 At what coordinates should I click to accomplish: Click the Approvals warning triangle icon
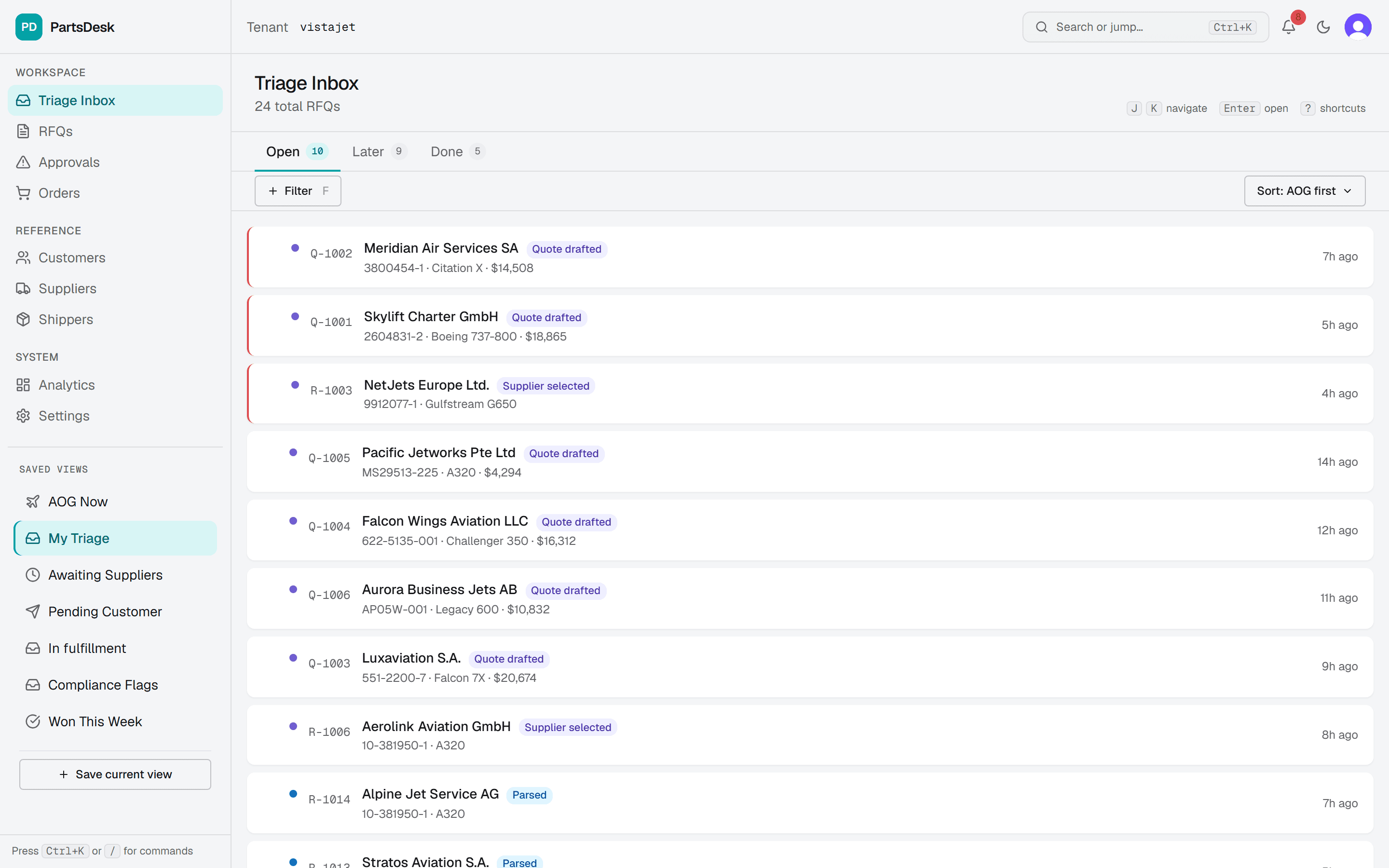[x=23, y=163]
